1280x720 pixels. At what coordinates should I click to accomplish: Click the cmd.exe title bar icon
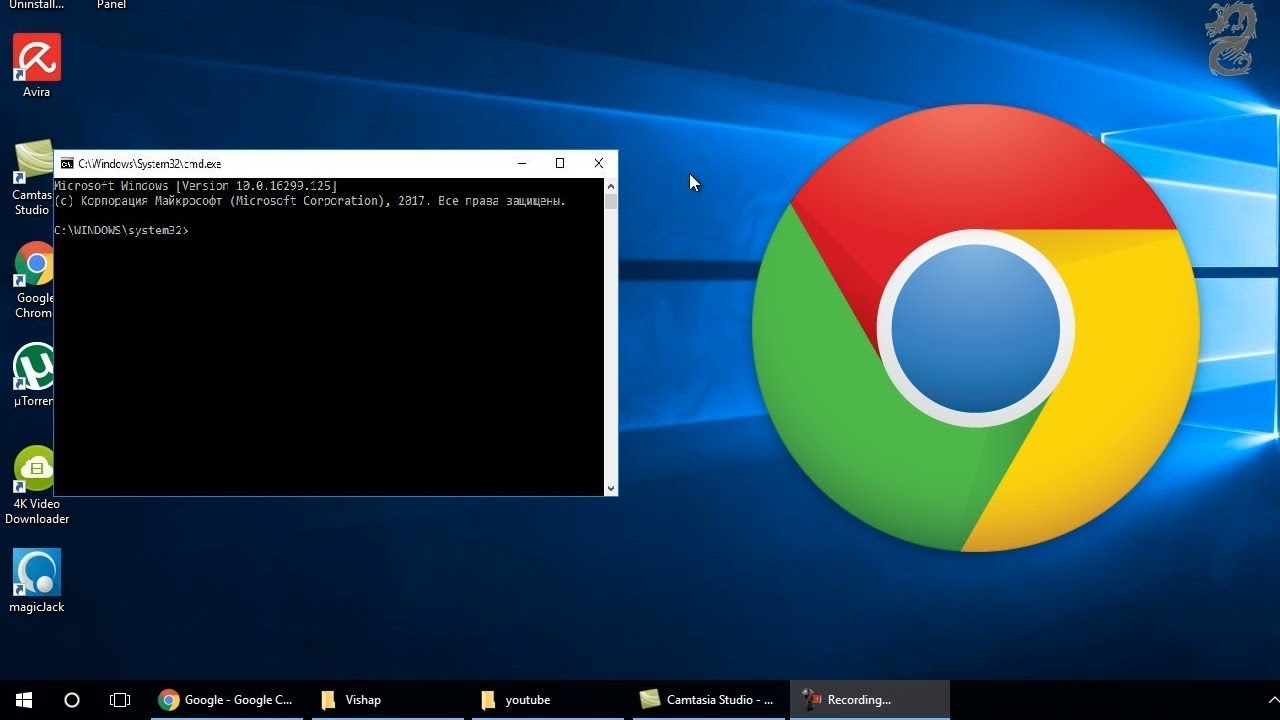coord(67,164)
